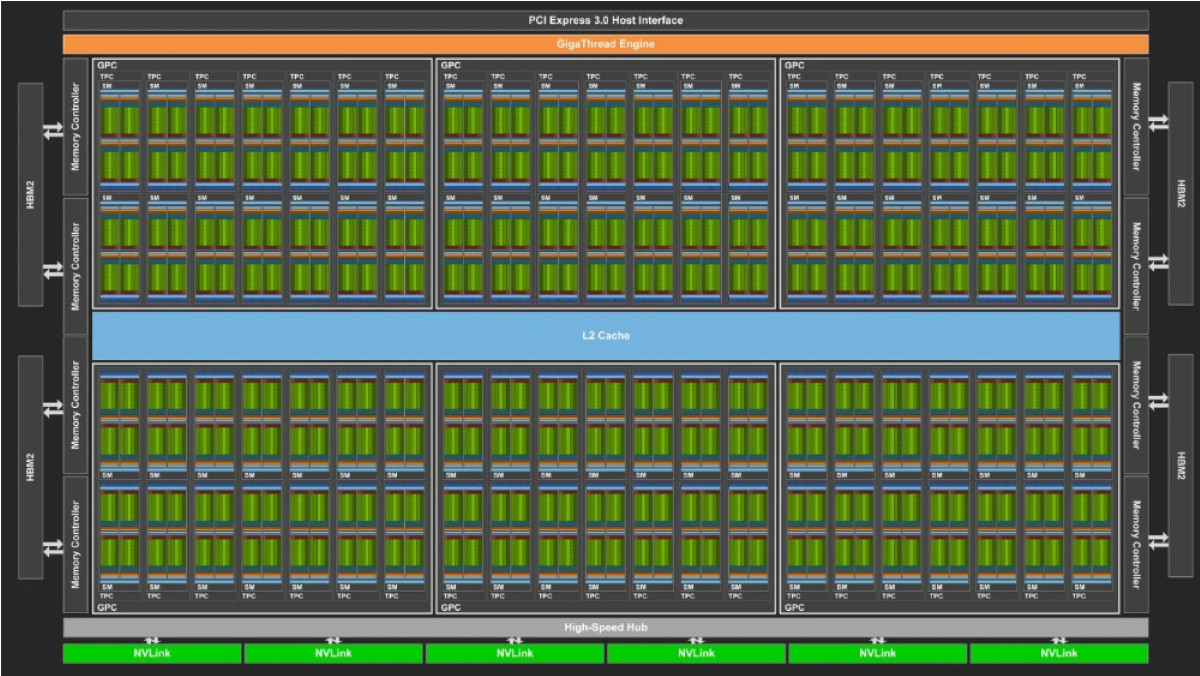Click the leftmost green NVLink block
Image resolution: width=1200 pixels, height=676 pixels.
coord(152,654)
